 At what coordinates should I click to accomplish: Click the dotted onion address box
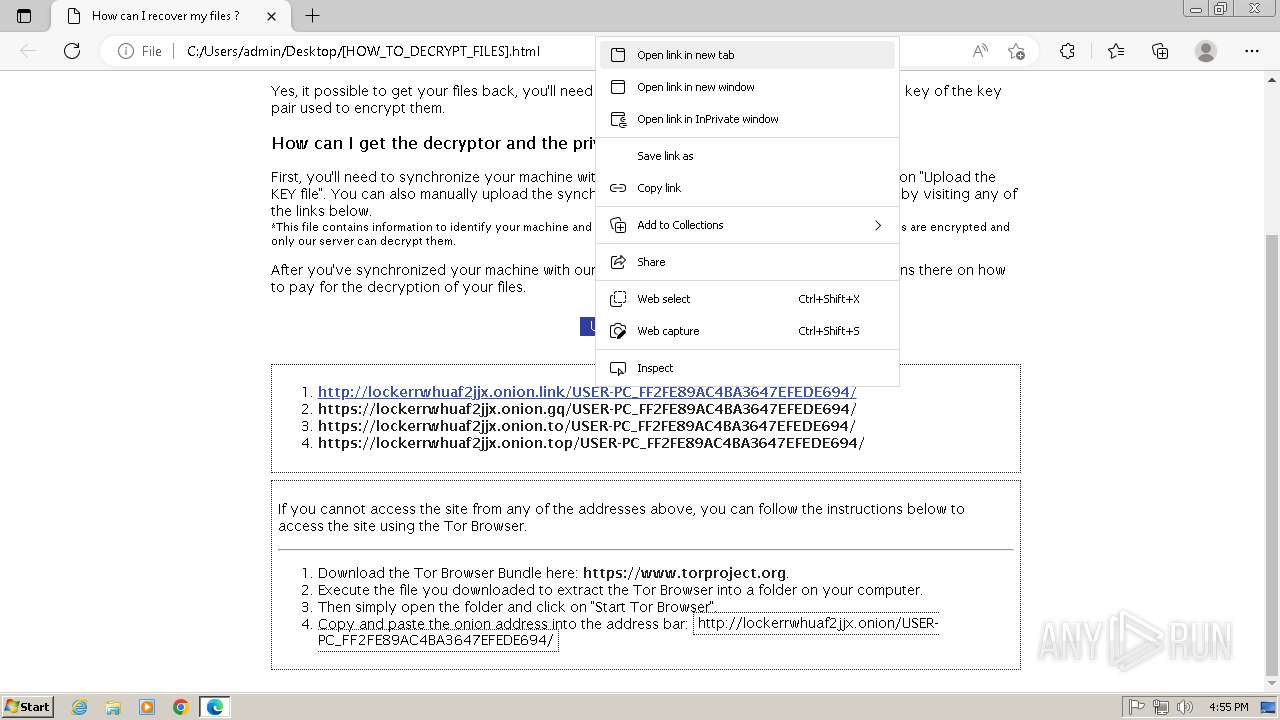tap(628, 632)
